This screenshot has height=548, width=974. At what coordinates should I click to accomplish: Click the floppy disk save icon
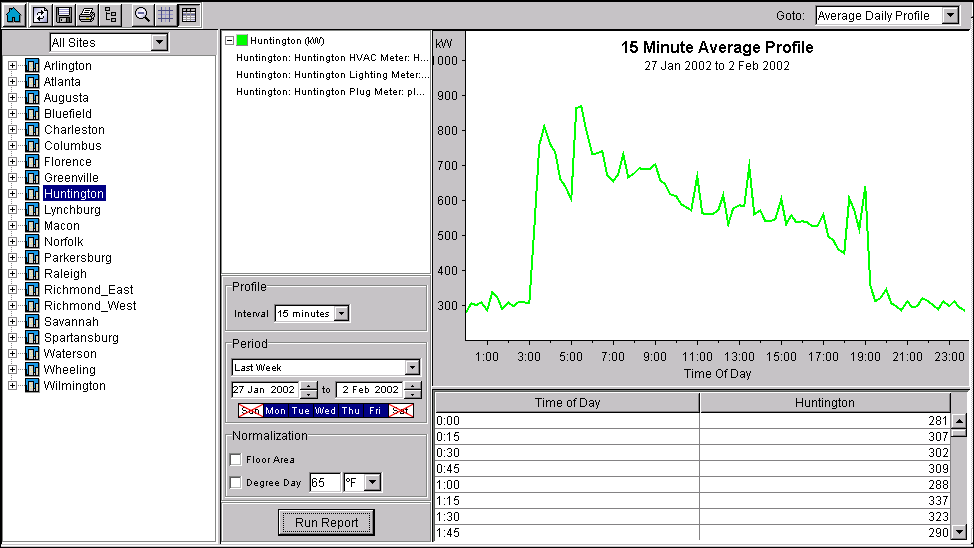pos(64,15)
